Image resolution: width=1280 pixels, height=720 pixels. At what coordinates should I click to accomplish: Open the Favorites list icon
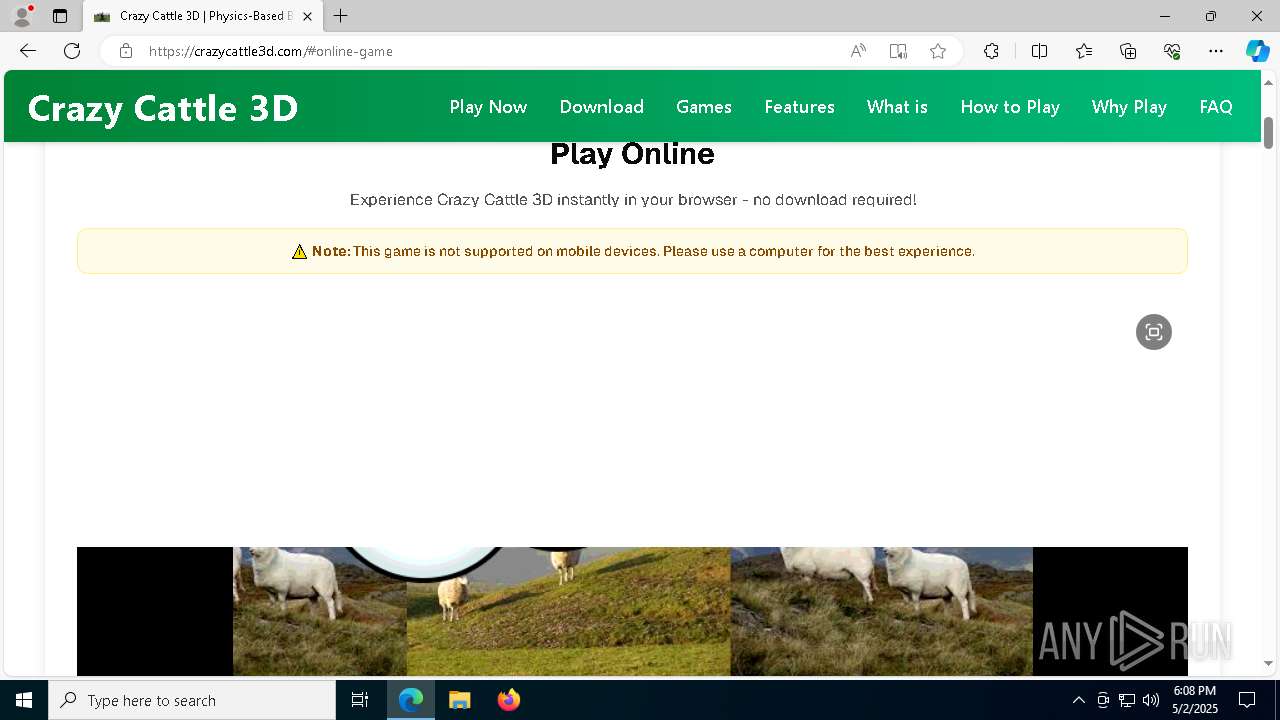1084,51
